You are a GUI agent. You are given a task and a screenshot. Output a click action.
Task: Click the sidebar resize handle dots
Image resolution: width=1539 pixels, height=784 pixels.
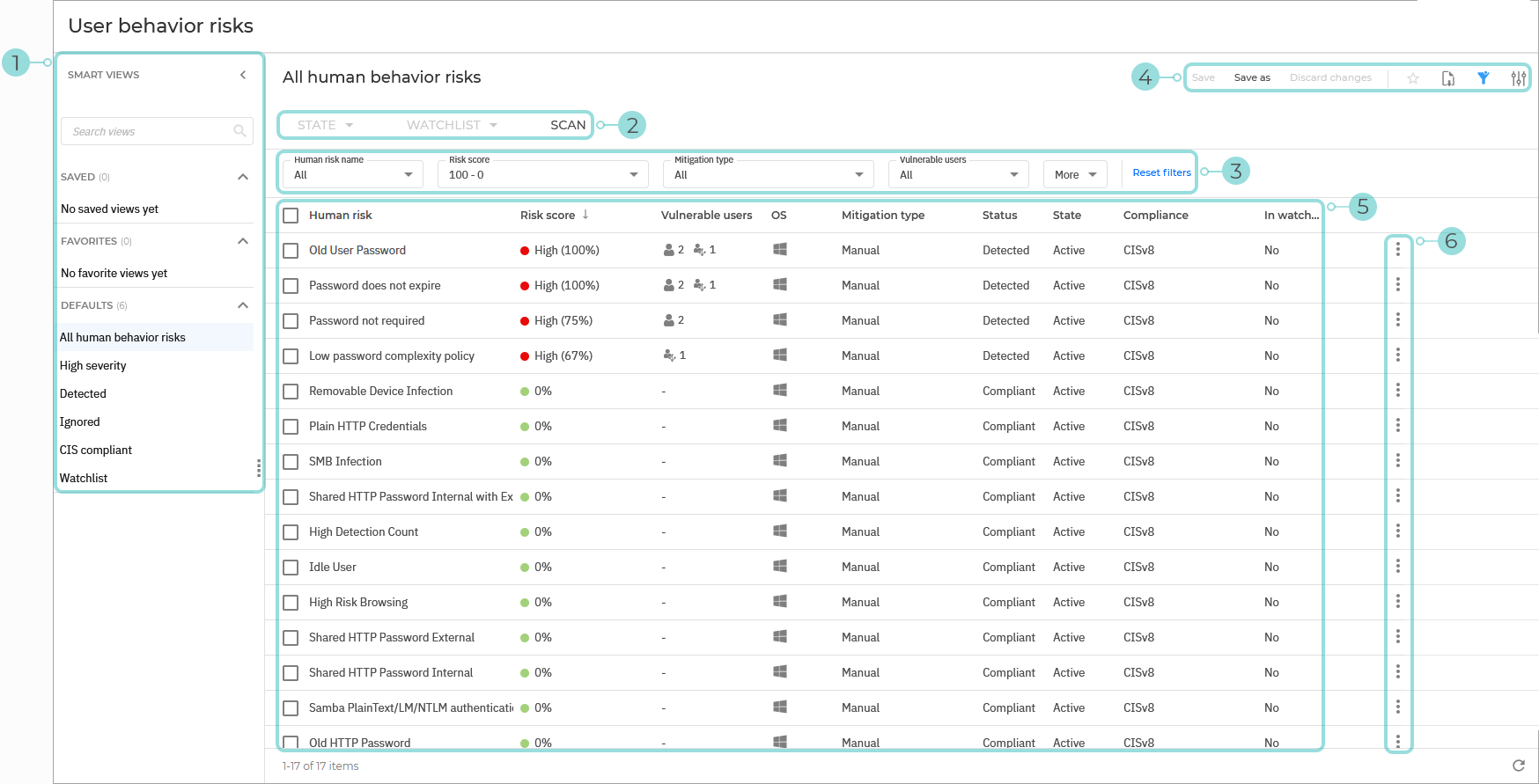pos(259,467)
